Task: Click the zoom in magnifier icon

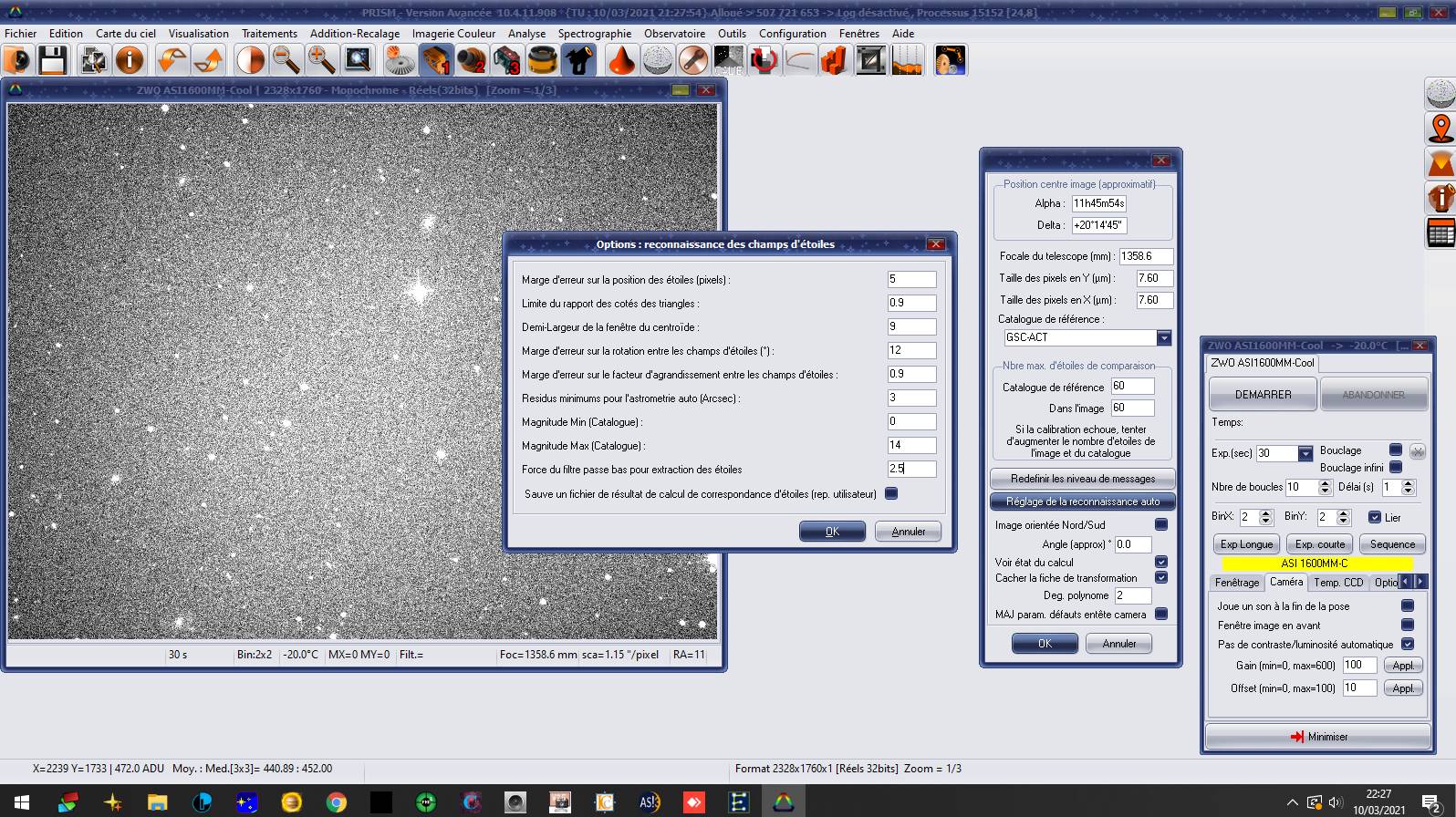Action: pyautogui.click(x=321, y=60)
